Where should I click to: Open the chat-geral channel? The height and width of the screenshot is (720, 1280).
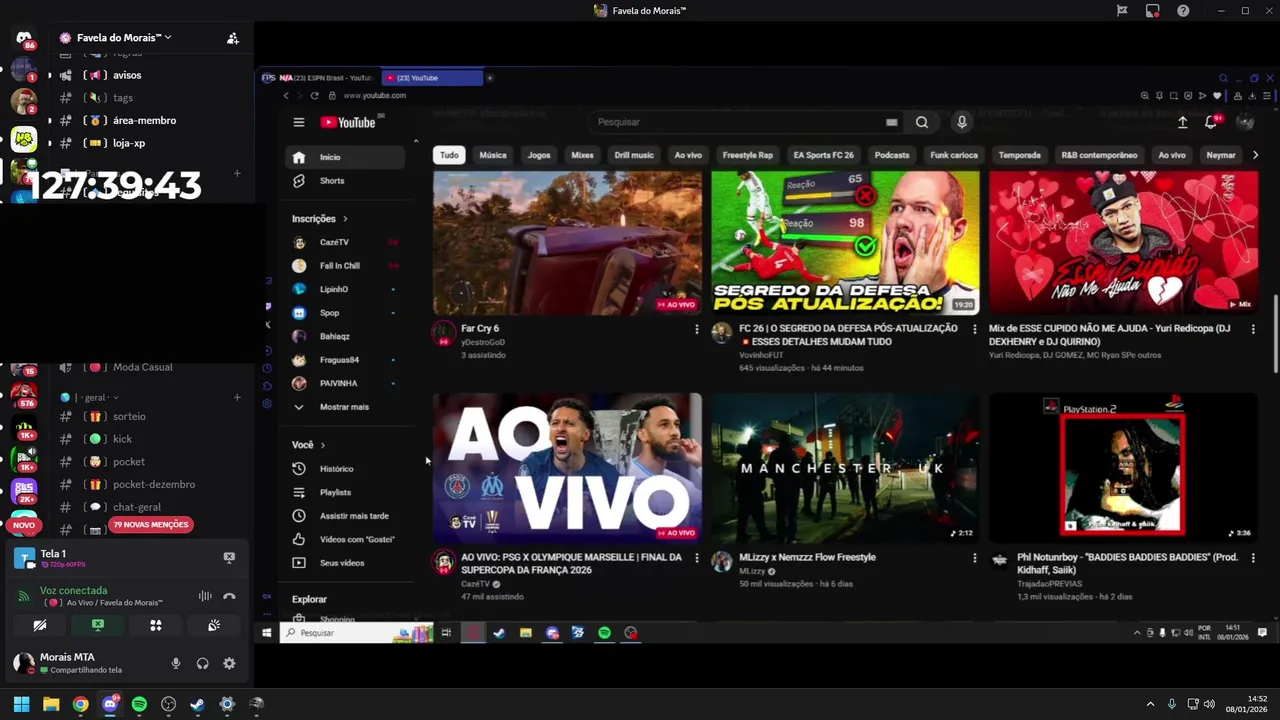point(136,507)
